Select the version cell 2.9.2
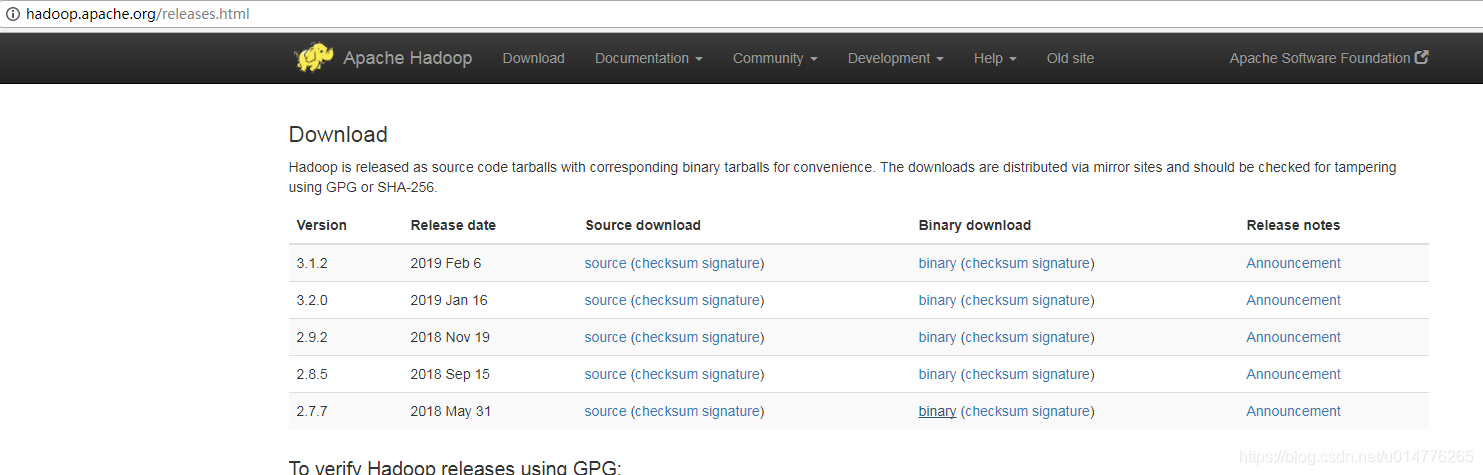Screen dimensions: 1483x475 pyautogui.click(x=312, y=337)
